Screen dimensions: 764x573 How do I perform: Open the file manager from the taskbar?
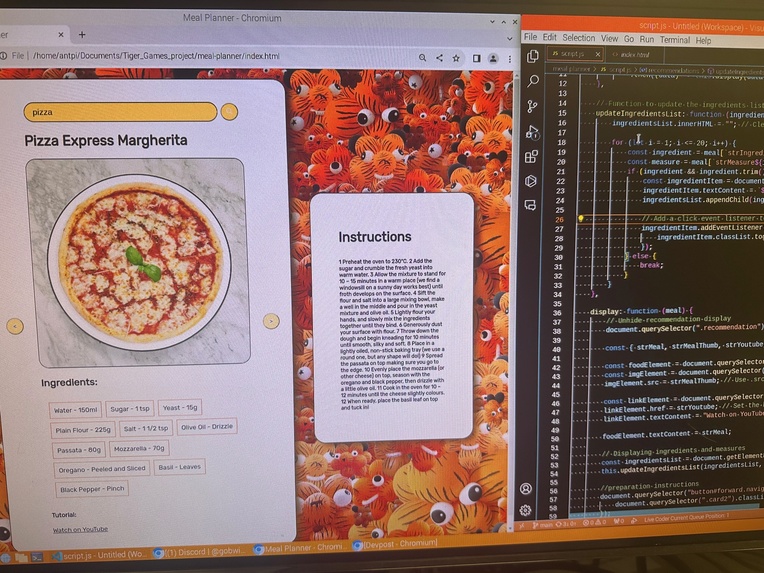pyautogui.click(x=21, y=557)
